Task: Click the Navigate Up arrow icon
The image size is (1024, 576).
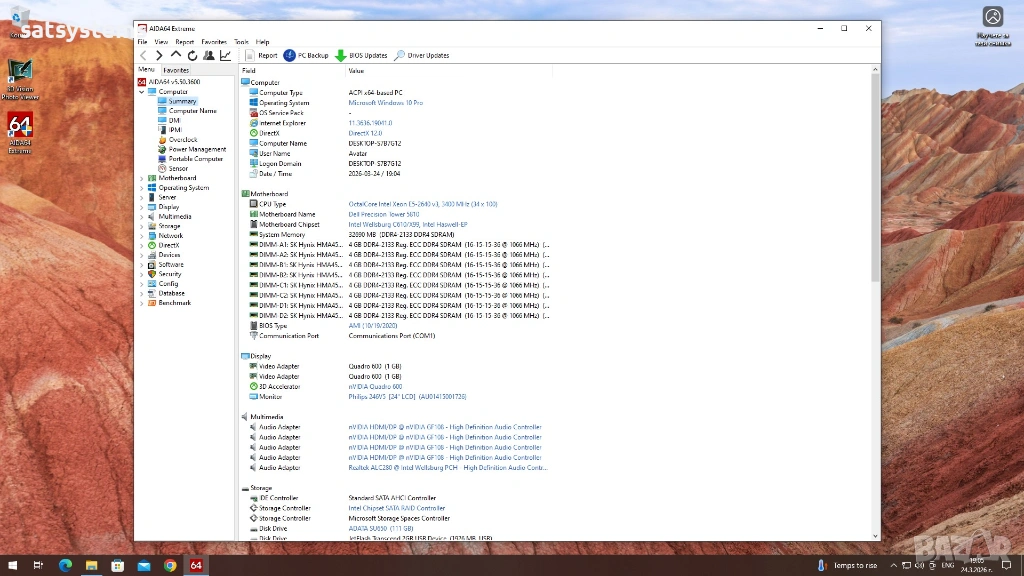Action: tap(176, 56)
